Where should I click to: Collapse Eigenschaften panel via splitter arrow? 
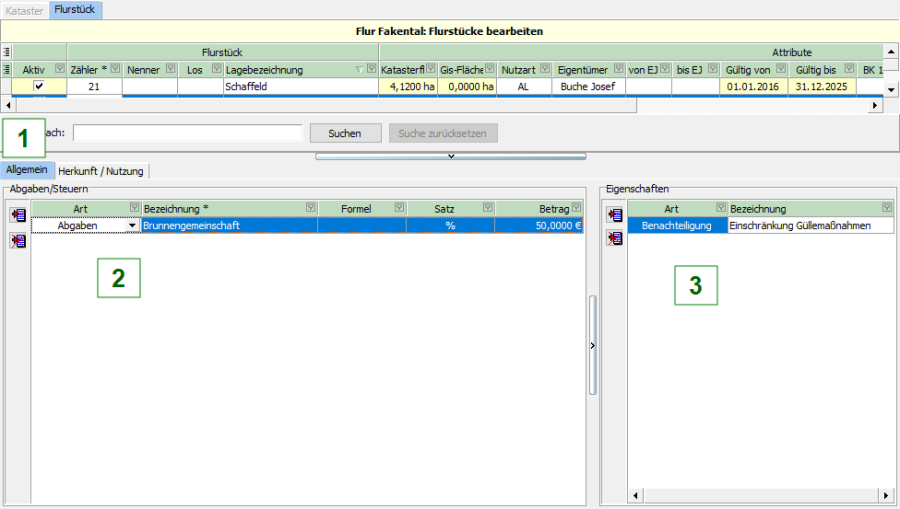click(592, 345)
